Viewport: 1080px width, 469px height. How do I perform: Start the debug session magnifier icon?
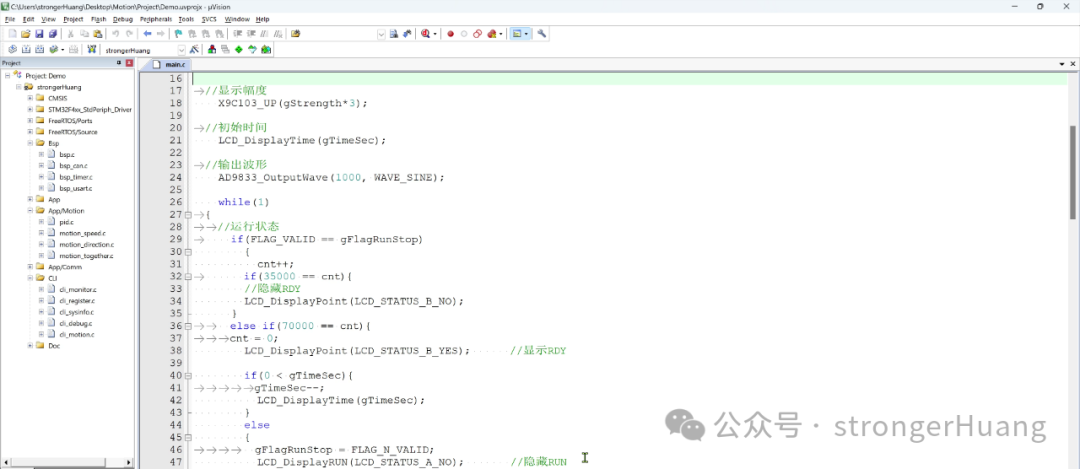point(426,33)
